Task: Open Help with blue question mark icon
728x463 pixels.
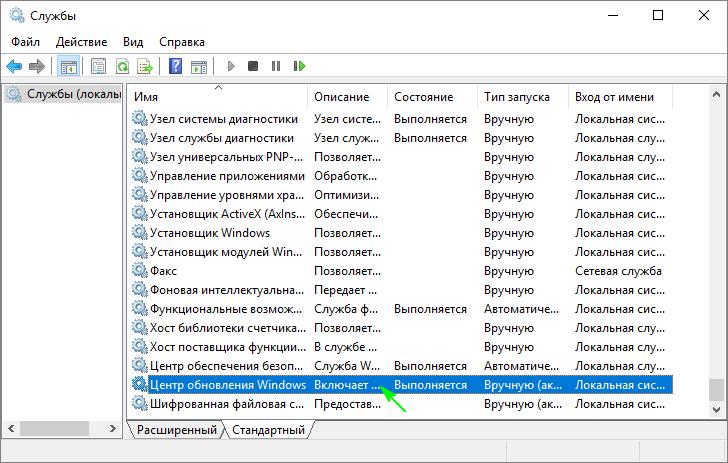Action: pos(175,67)
